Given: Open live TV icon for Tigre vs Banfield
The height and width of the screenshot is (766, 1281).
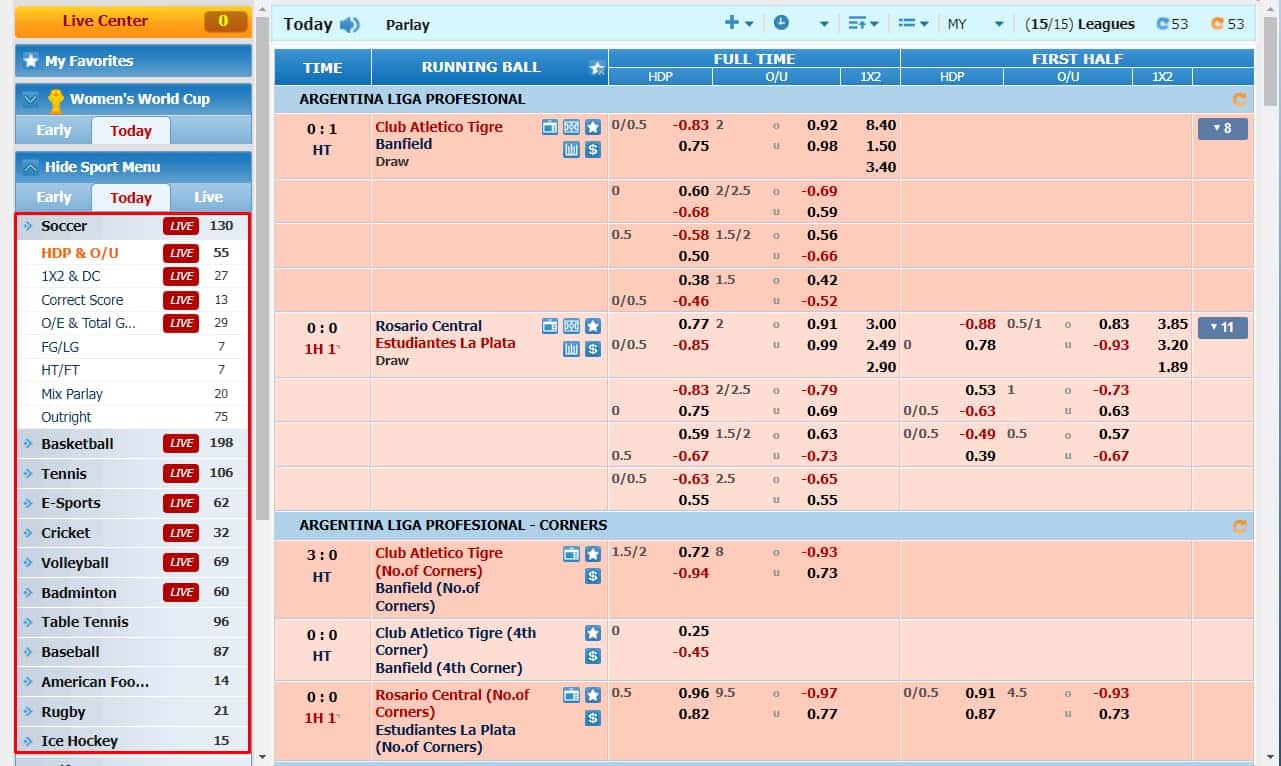Looking at the screenshot, I should point(550,127).
